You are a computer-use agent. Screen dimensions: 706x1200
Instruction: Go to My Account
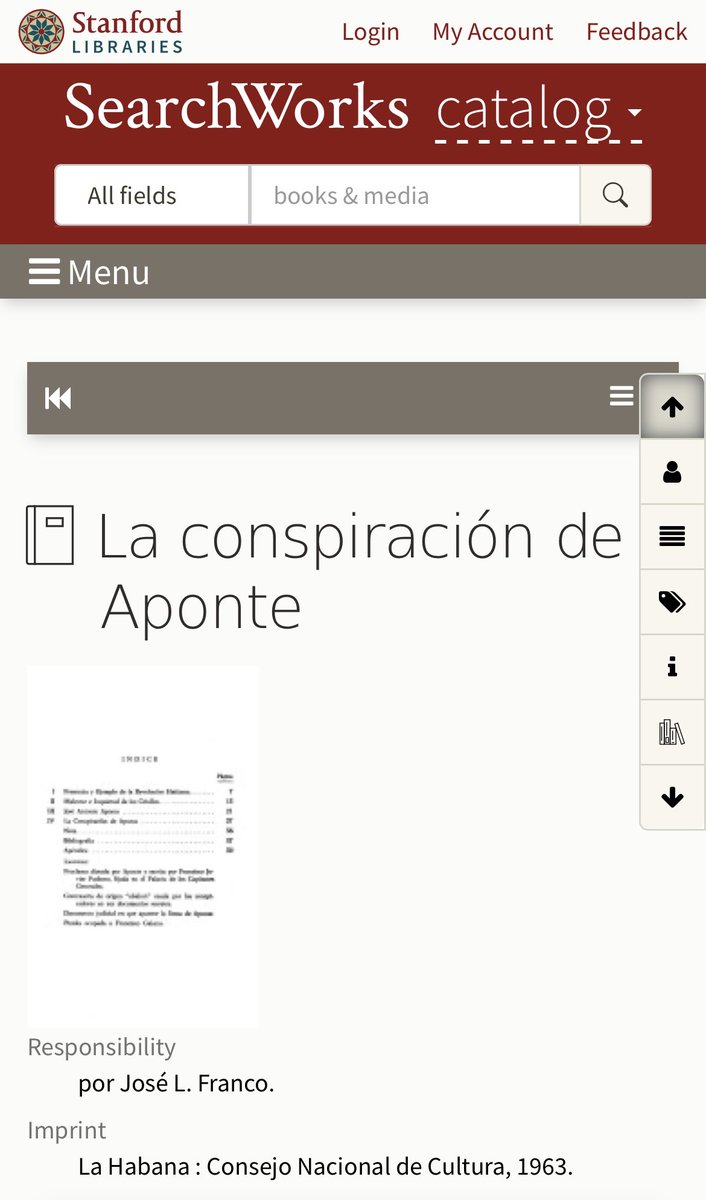492,32
